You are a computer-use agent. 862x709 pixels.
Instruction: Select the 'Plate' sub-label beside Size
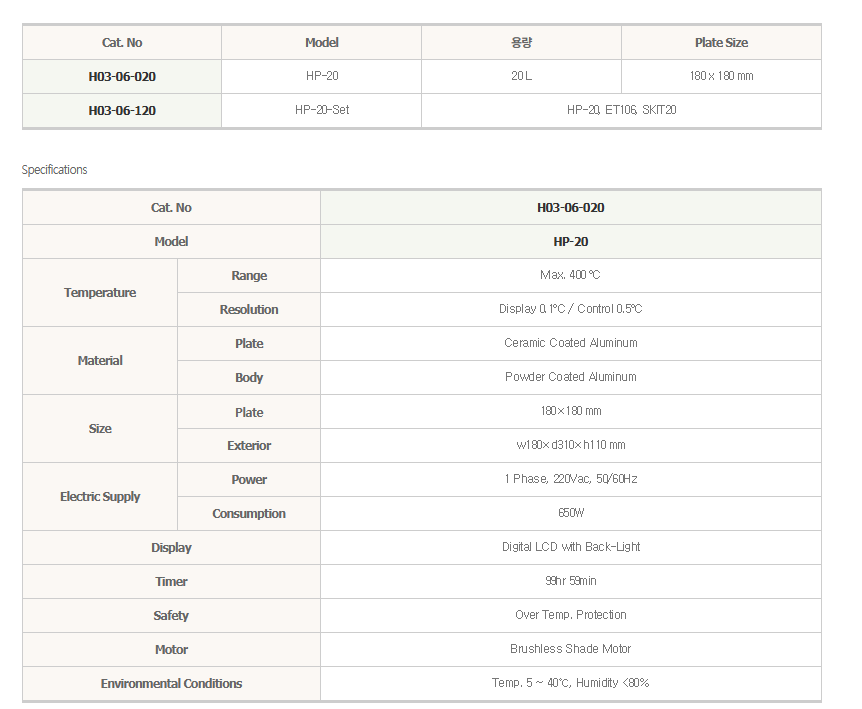click(x=249, y=412)
